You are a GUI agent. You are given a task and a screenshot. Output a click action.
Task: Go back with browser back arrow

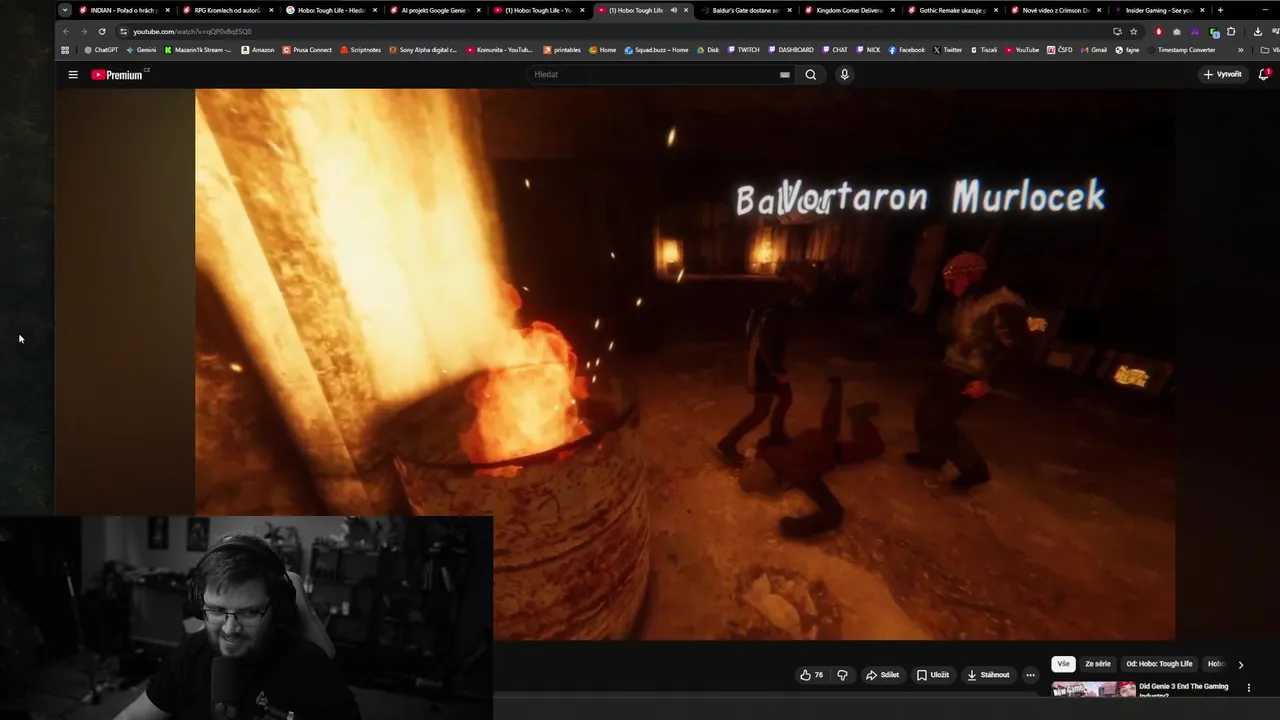(65, 32)
